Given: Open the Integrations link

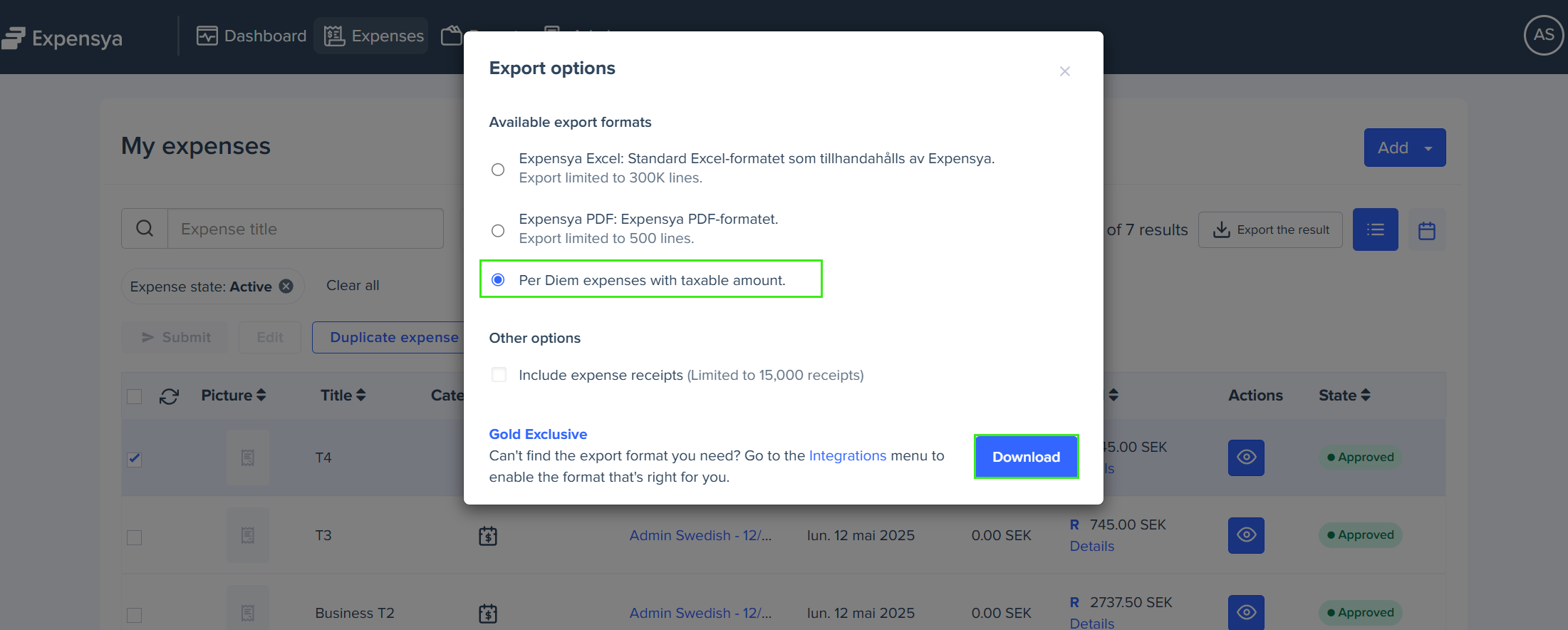Looking at the screenshot, I should (847, 455).
